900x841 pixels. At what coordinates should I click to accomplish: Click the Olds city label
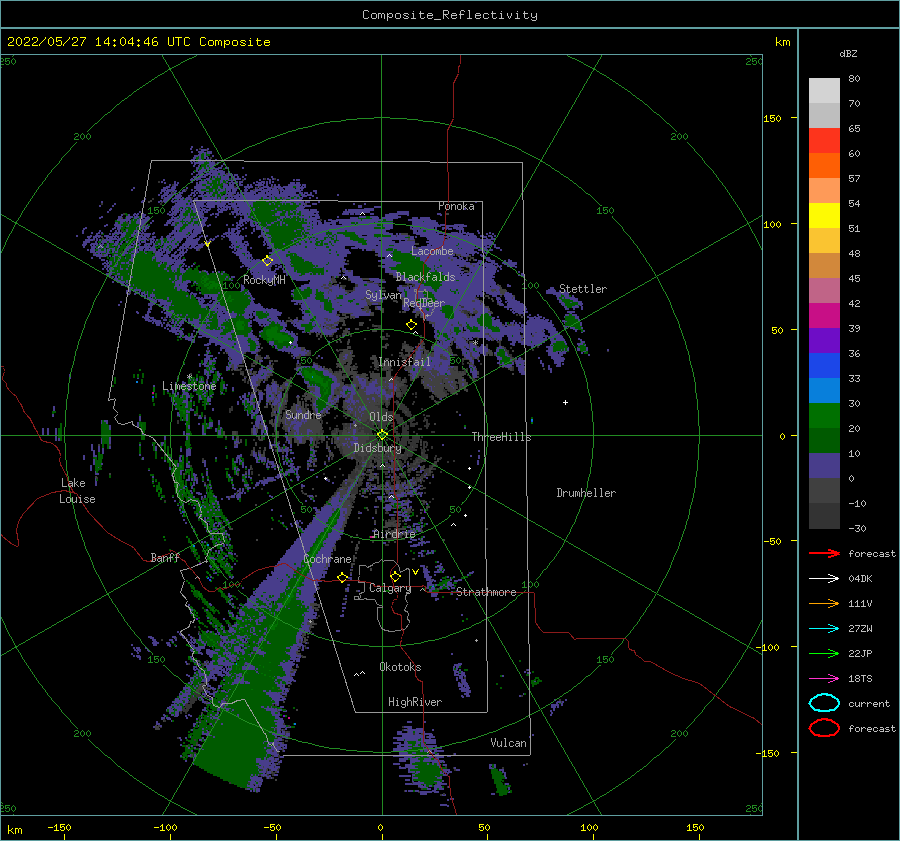point(381,417)
